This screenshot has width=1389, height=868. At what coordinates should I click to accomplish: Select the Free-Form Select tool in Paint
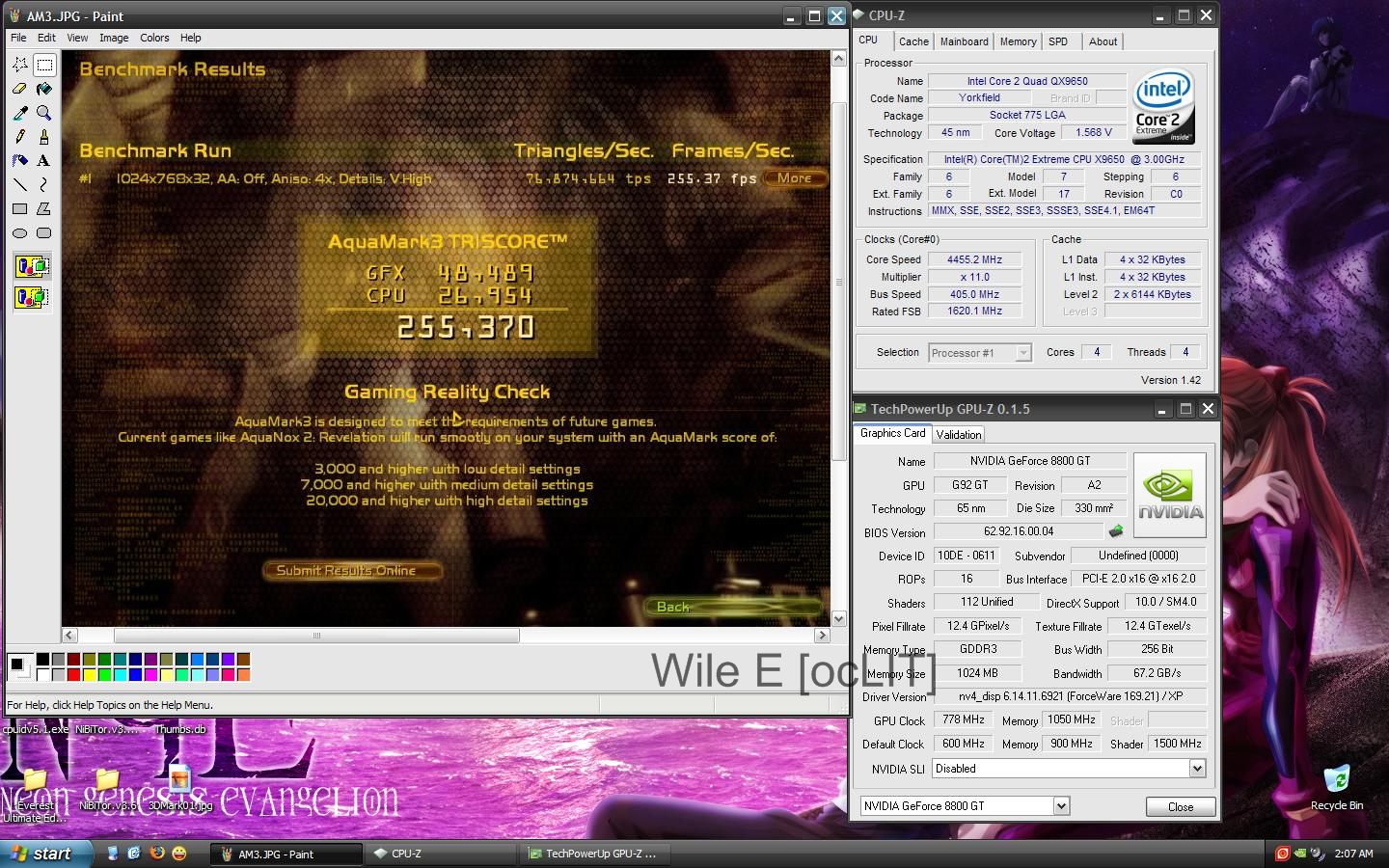coord(19,65)
